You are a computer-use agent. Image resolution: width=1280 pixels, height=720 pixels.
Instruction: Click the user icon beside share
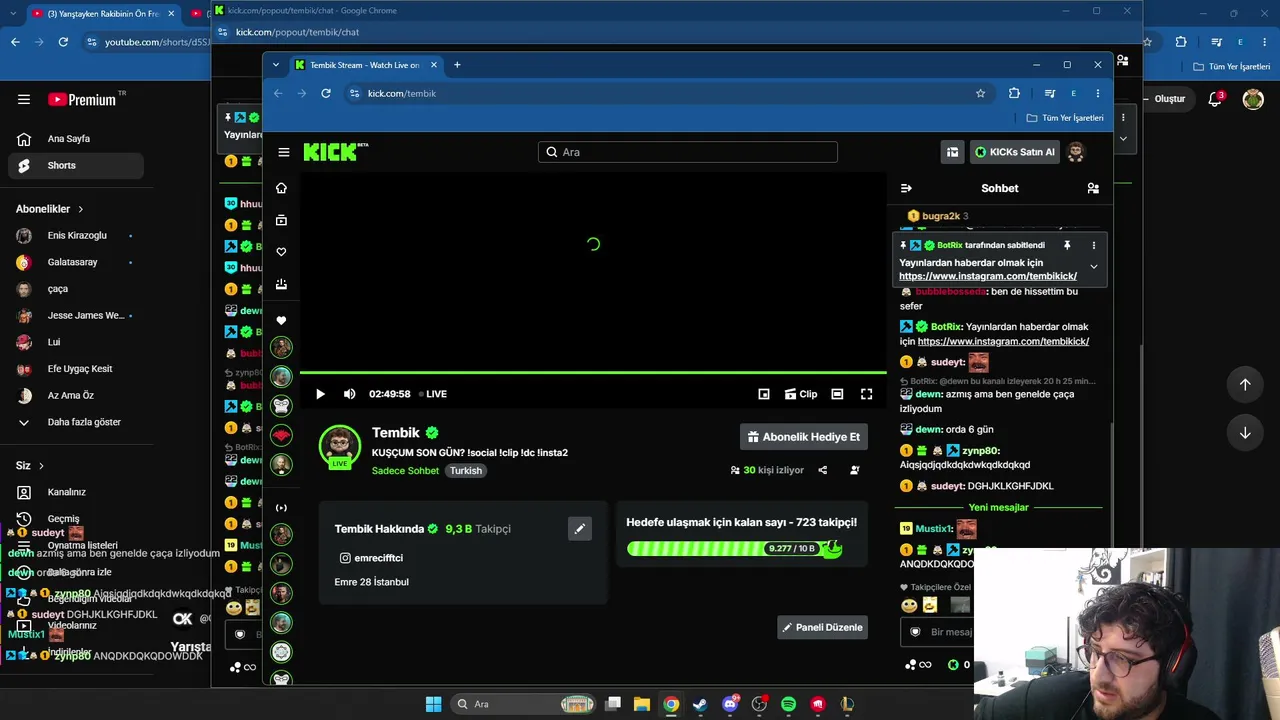(x=854, y=470)
